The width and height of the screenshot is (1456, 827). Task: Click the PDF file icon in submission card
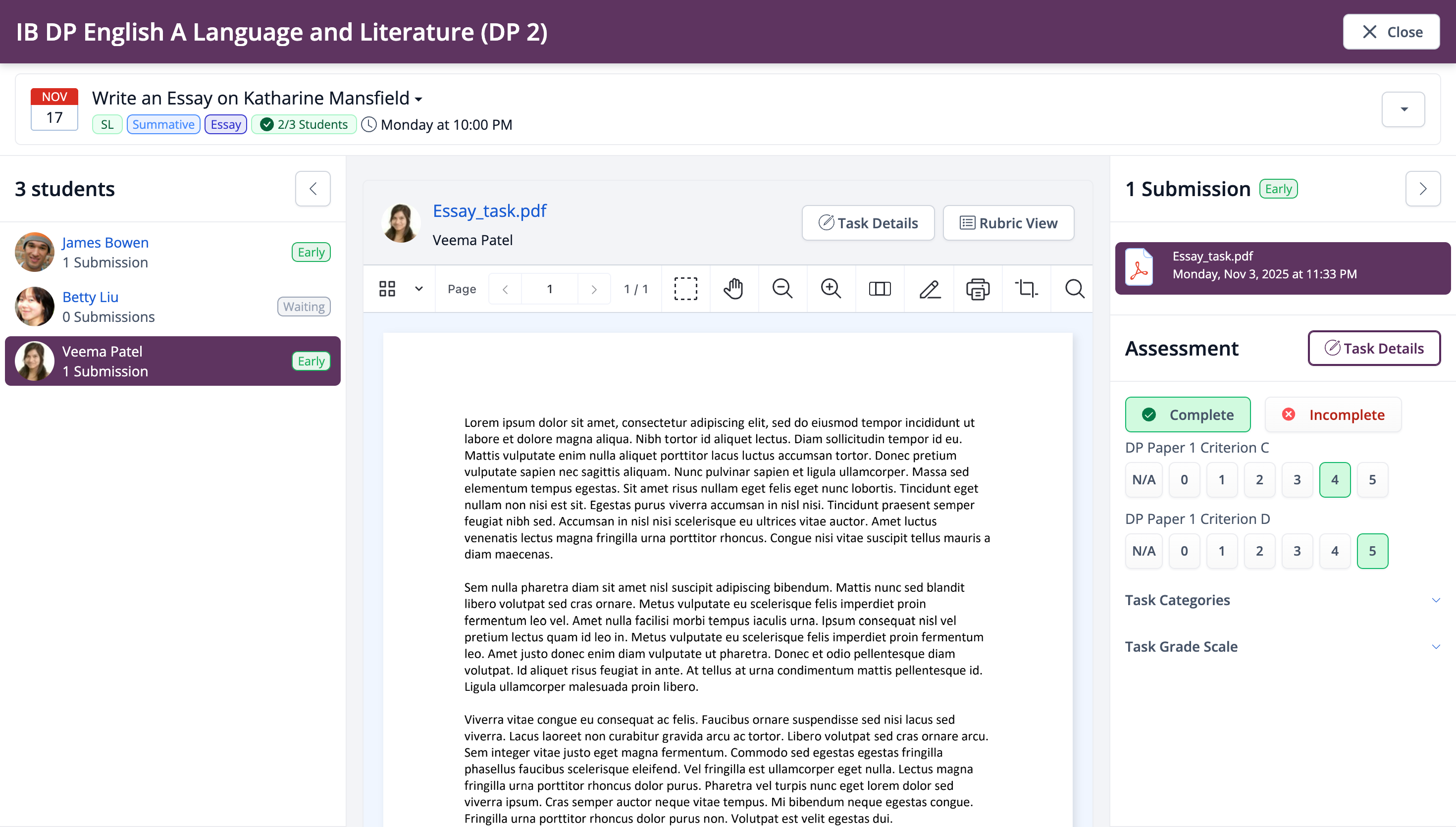1139,267
